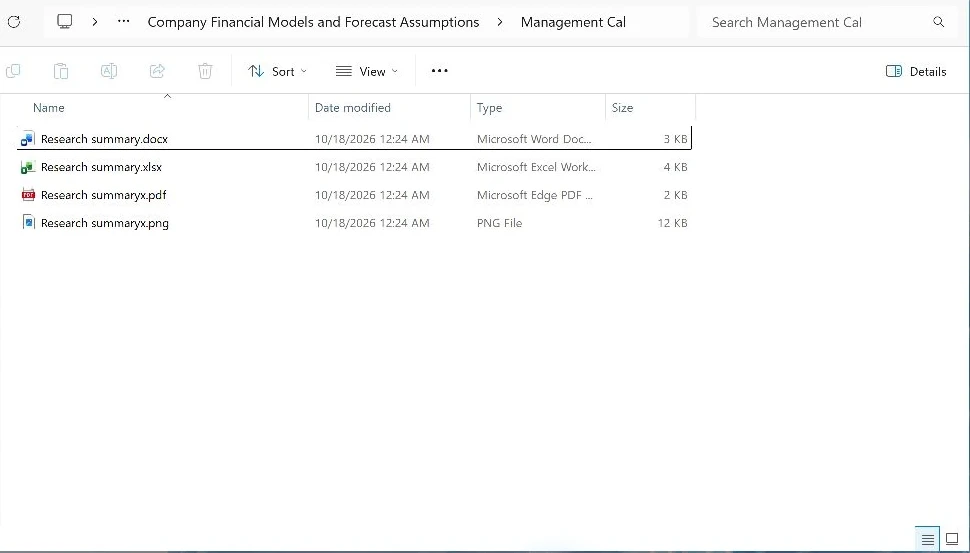Click Management Cal breadcrumb
970x553 pixels.
click(x=573, y=22)
